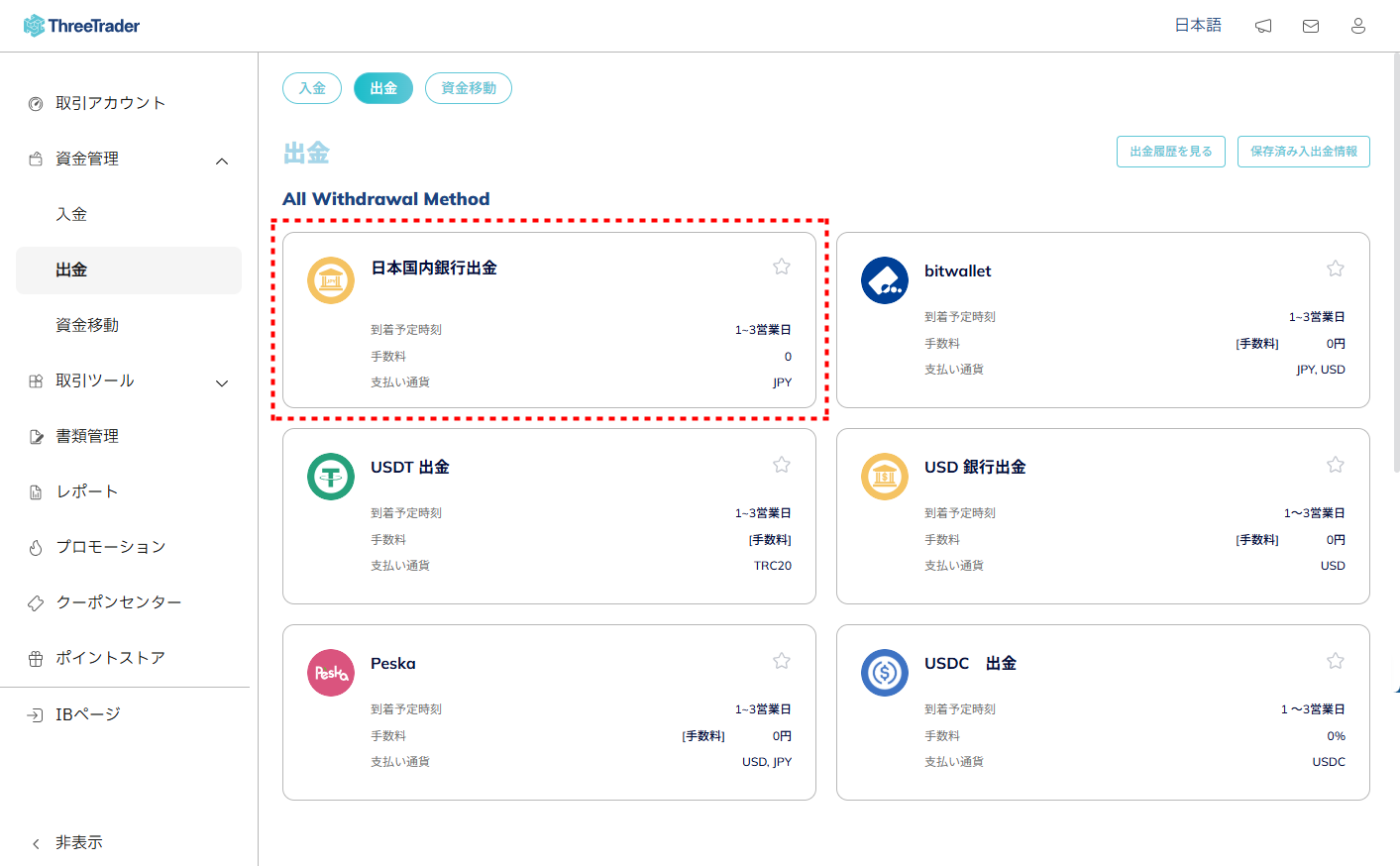Image resolution: width=1400 pixels, height=866 pixels.
Task: Click the USDT Tether logo icon
Action: (331, 477)
